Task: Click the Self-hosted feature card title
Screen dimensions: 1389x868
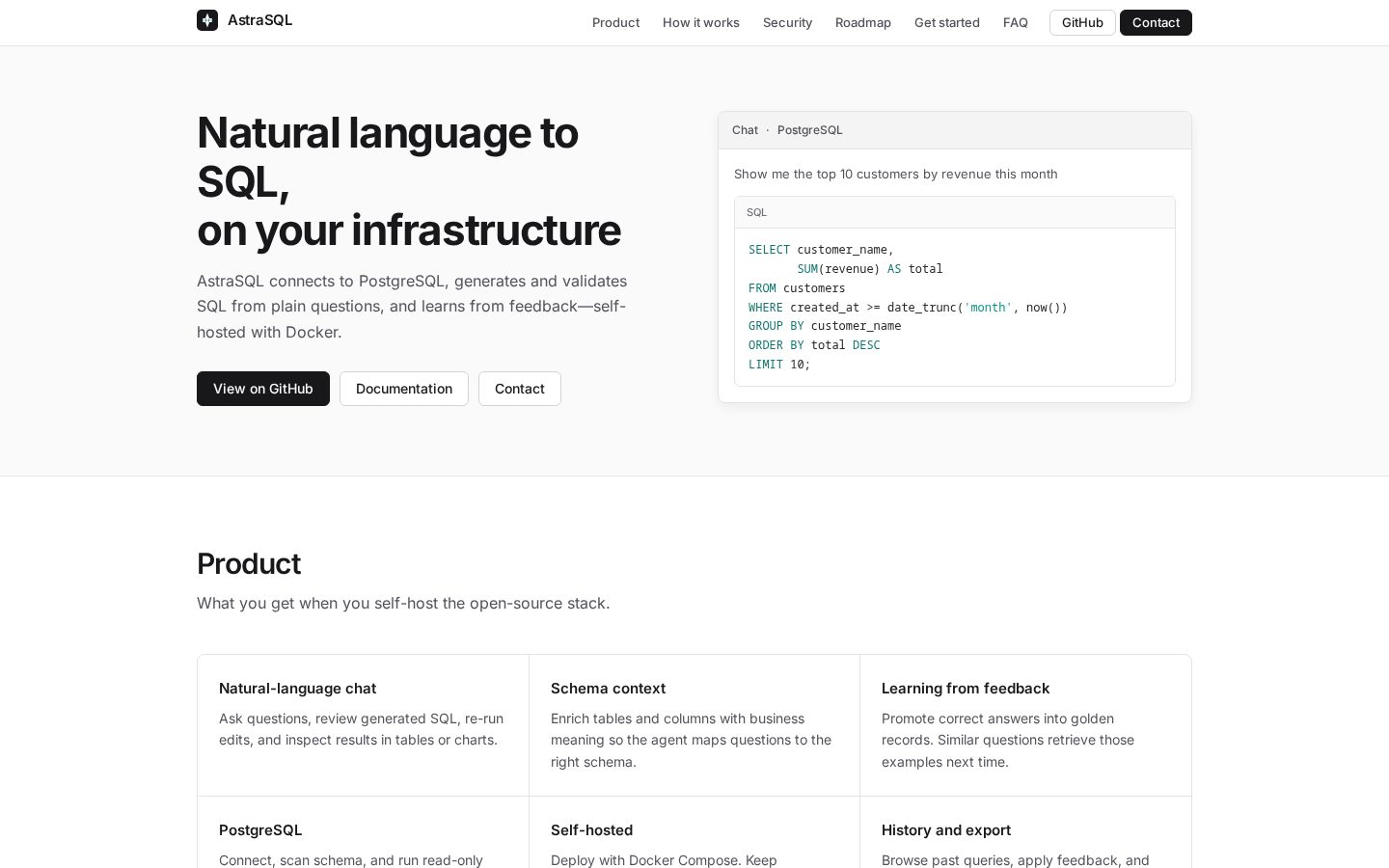Action: (591, 830)
